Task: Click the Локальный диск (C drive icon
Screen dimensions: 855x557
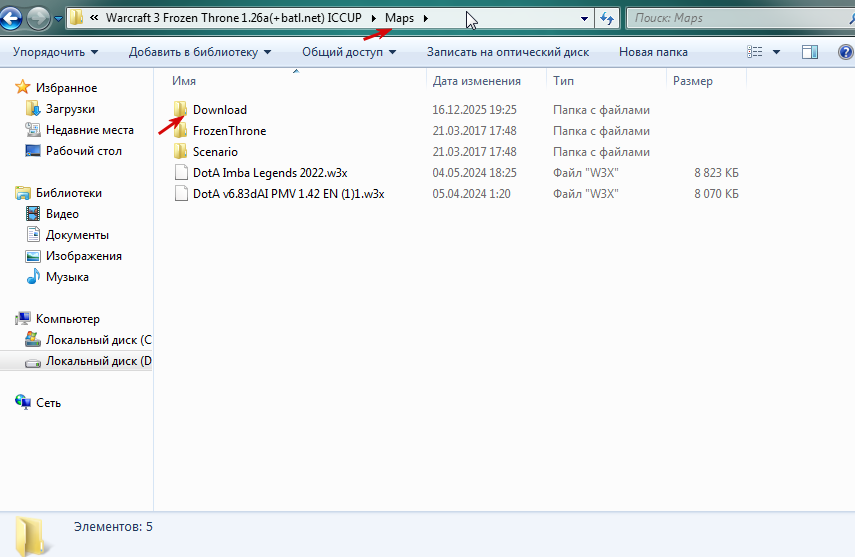Action: click(x=33, y=339)
